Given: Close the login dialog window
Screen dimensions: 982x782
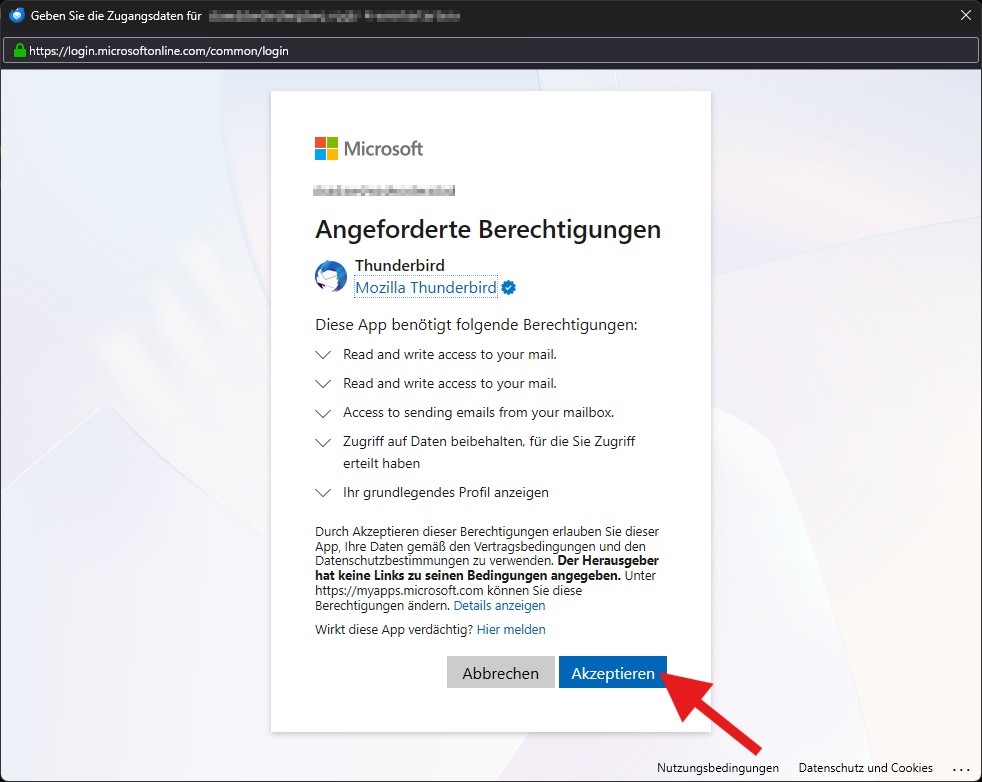Looking at the screenshot, I should [x=965, y=16].
